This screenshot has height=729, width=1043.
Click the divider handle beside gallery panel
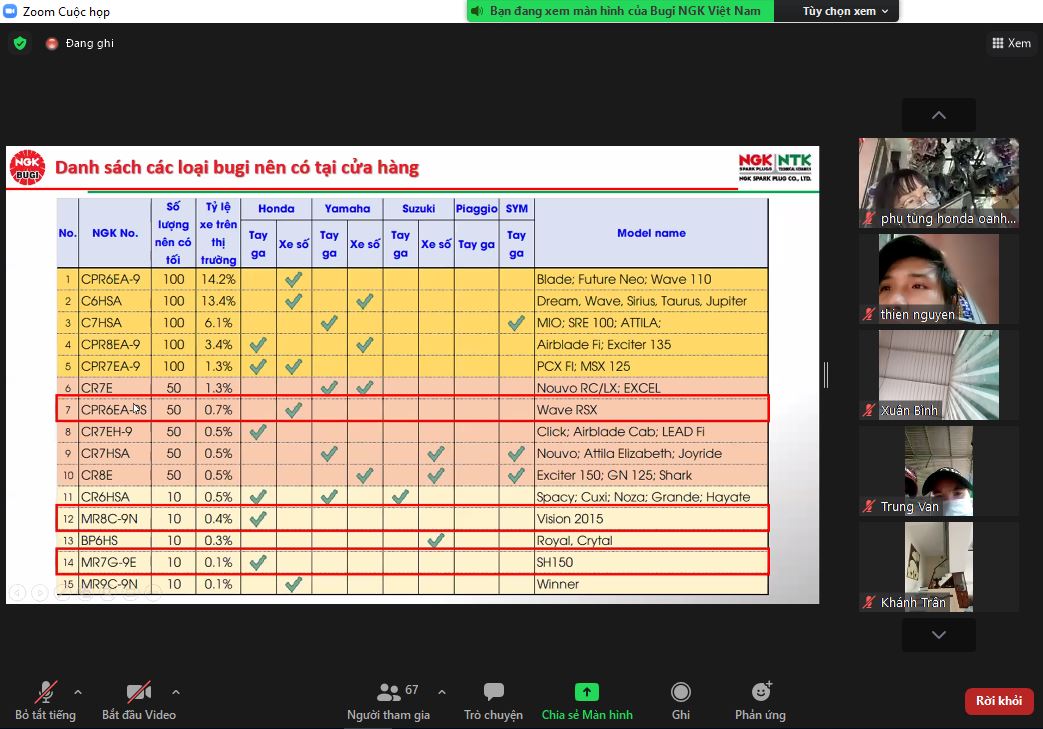click(x=826, y=375)
